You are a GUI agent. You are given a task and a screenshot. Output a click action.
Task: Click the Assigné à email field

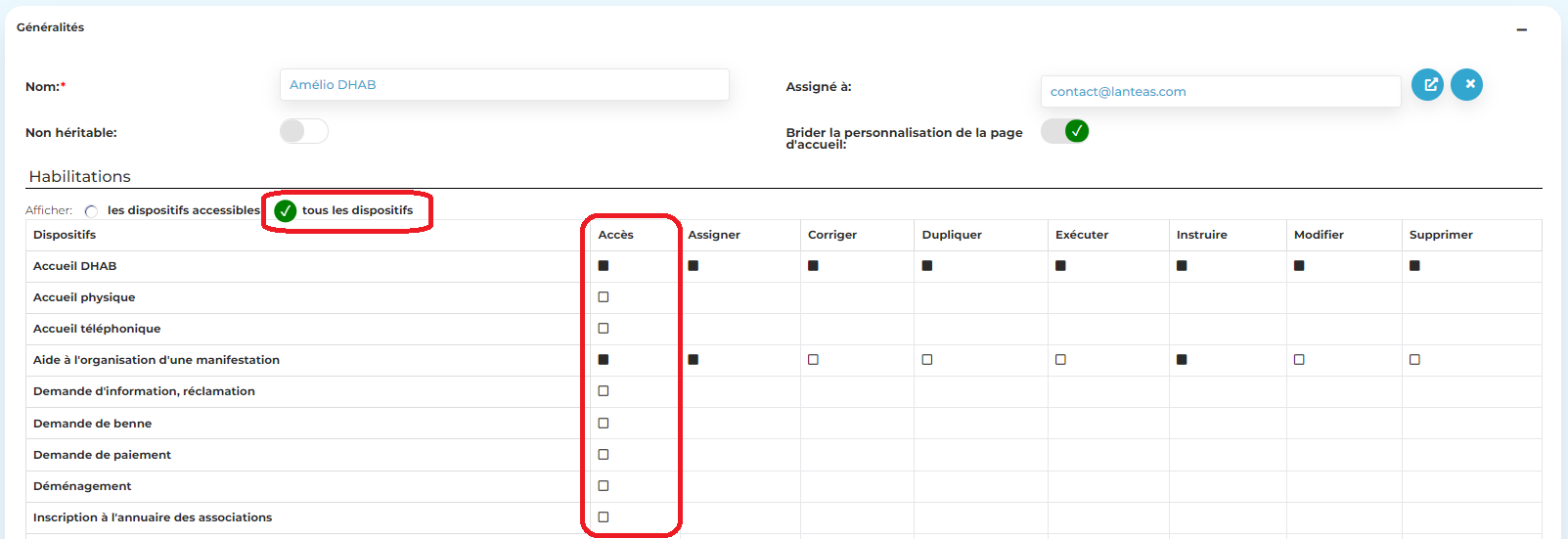[1220, 92]
